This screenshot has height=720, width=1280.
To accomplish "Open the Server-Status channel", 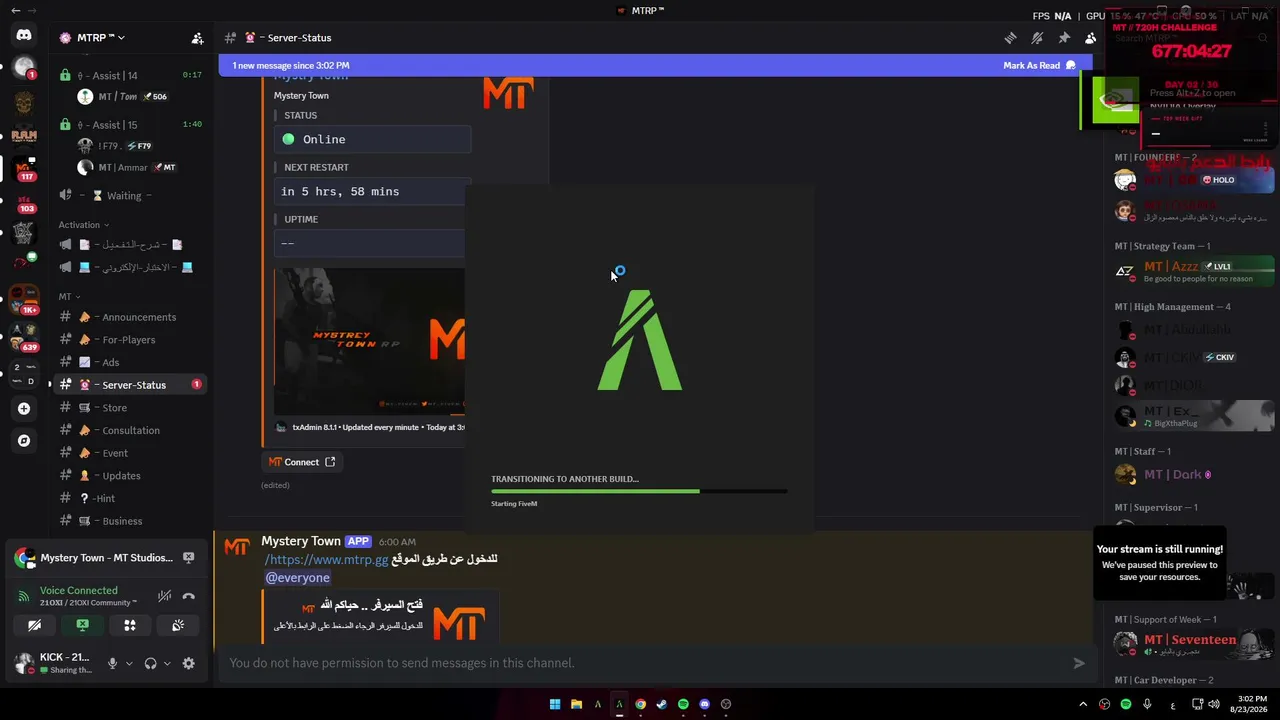I will (x=130, y=385).
